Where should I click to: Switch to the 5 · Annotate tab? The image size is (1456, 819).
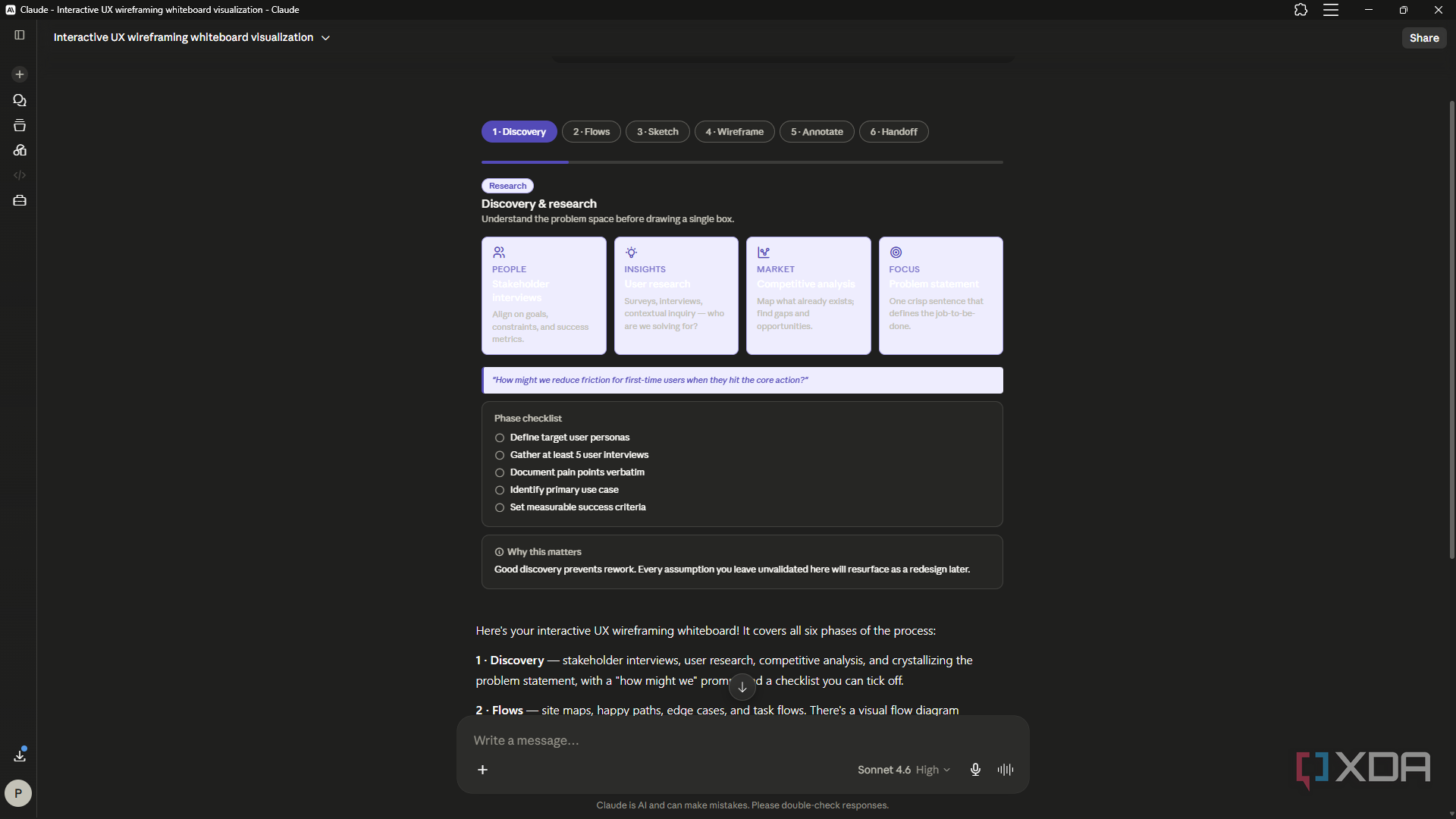pos(817,132)
